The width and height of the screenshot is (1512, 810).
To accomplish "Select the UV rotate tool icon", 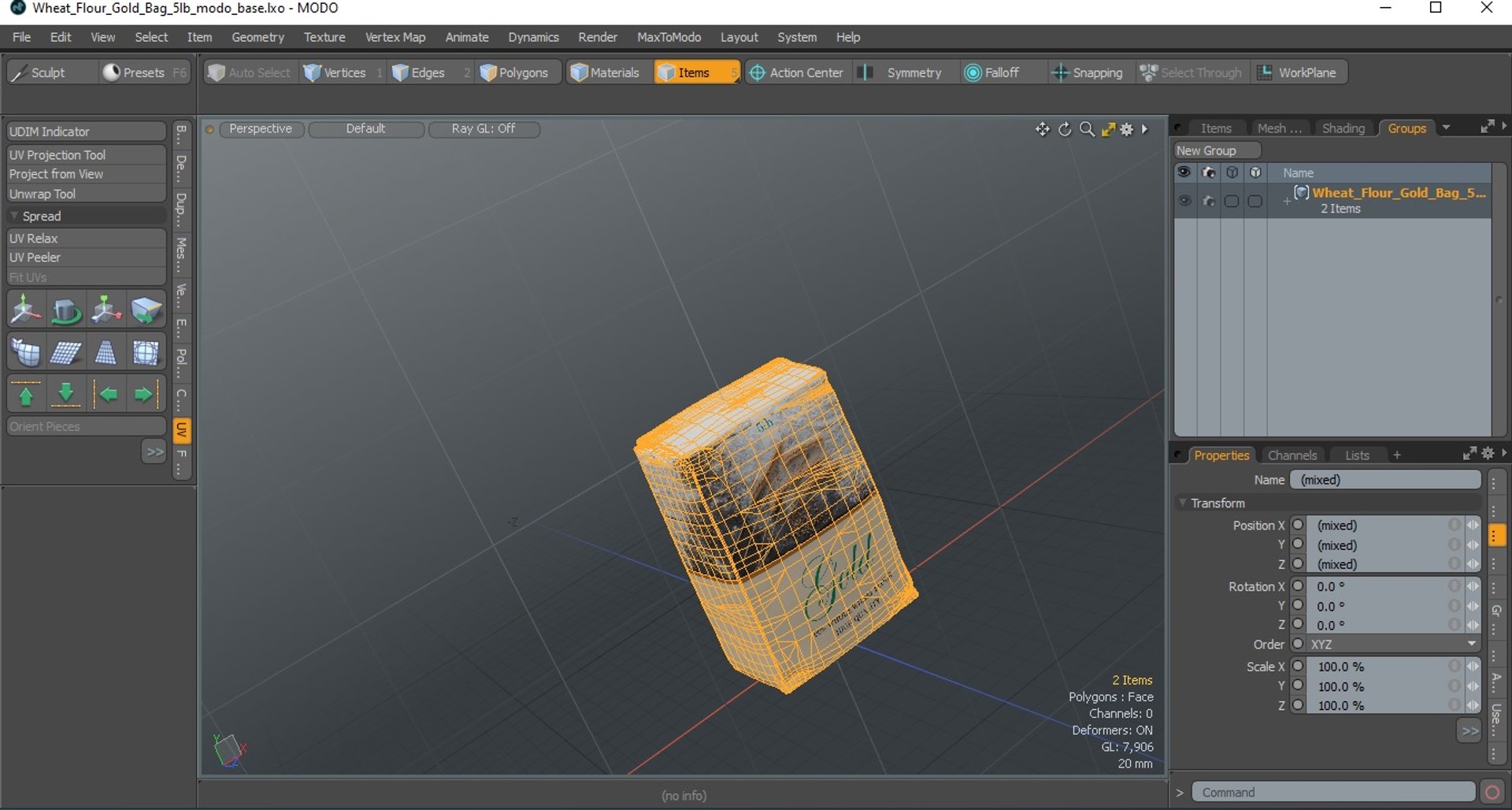I will pos(66,310).
